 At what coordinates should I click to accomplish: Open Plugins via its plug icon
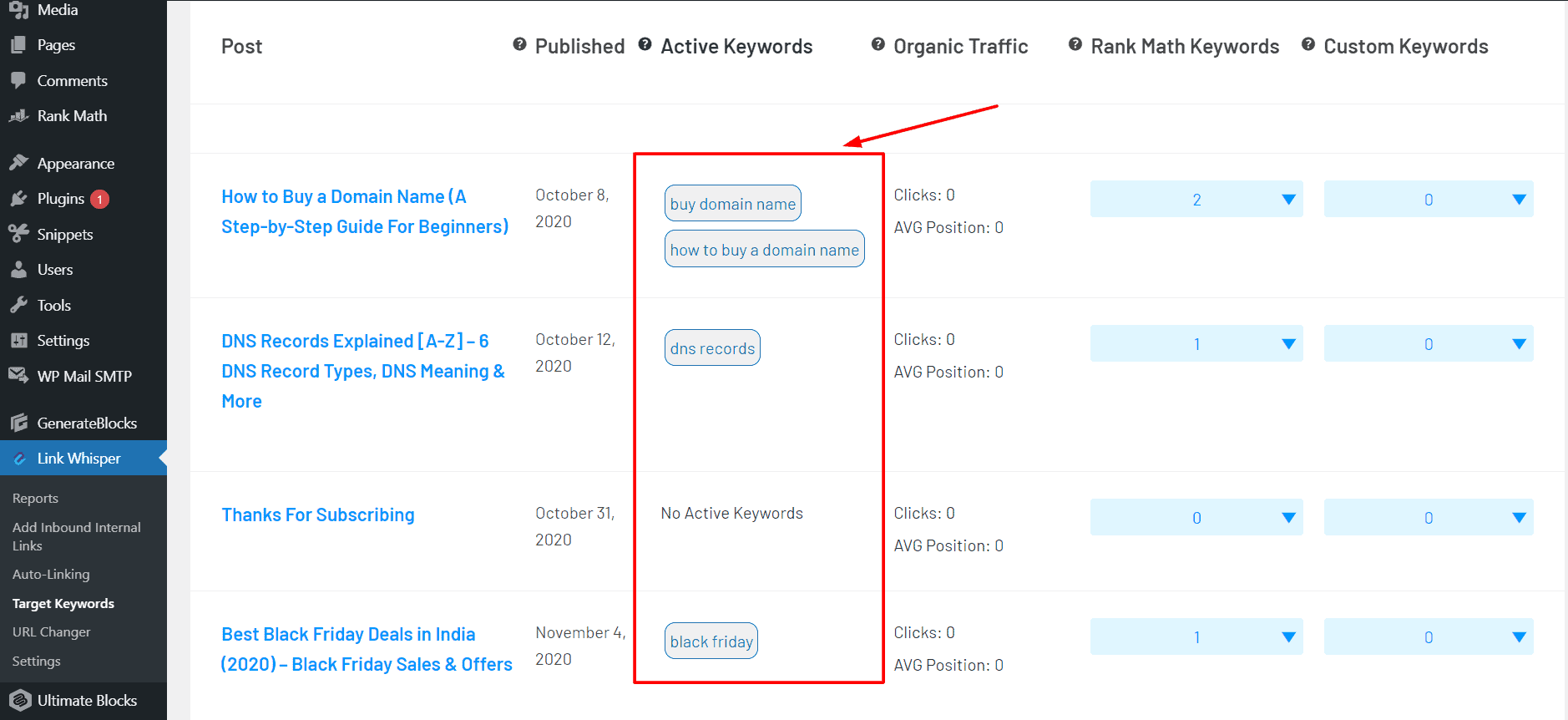(x=18, y=199)
